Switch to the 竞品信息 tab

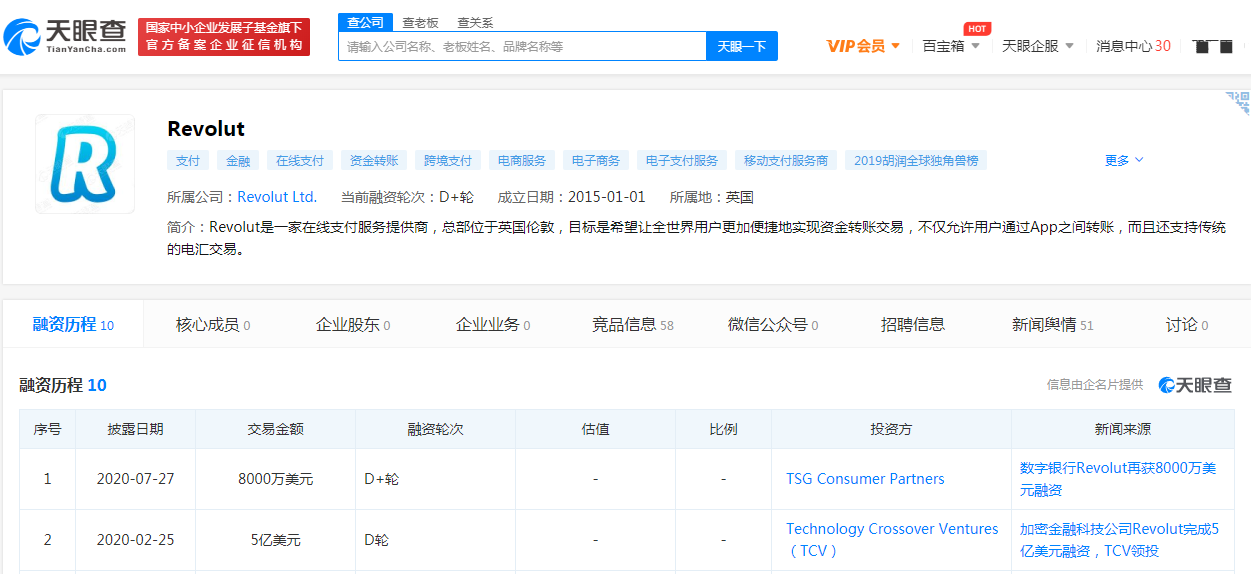point(633,324)
